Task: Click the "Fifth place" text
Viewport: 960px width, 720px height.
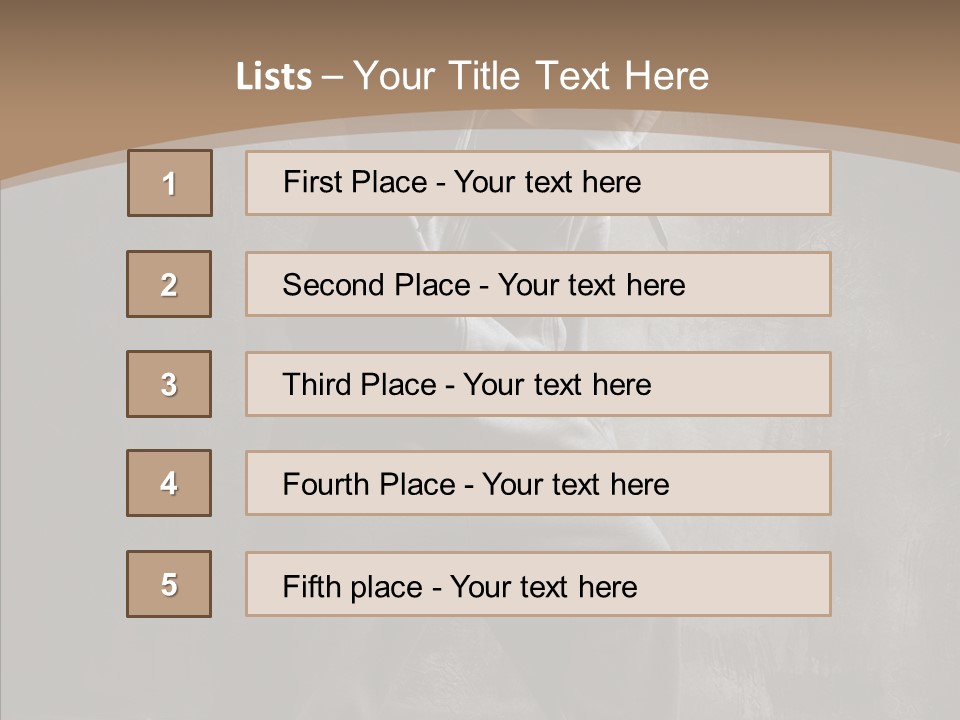Action: tap(351, 586)
